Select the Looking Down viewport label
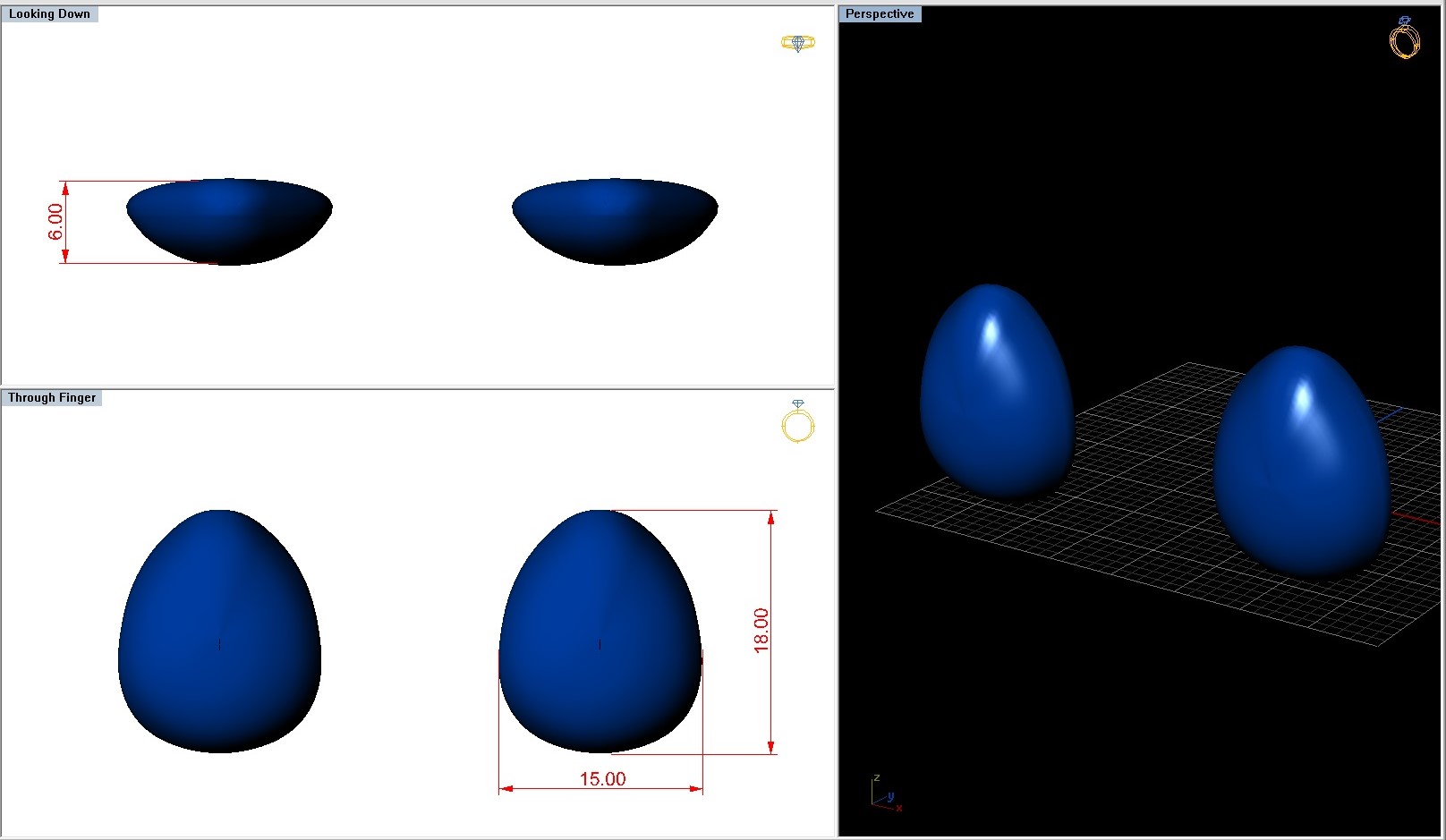This screenshot has height=840, width=1446. pyautogui.click(x=49, y=14)
